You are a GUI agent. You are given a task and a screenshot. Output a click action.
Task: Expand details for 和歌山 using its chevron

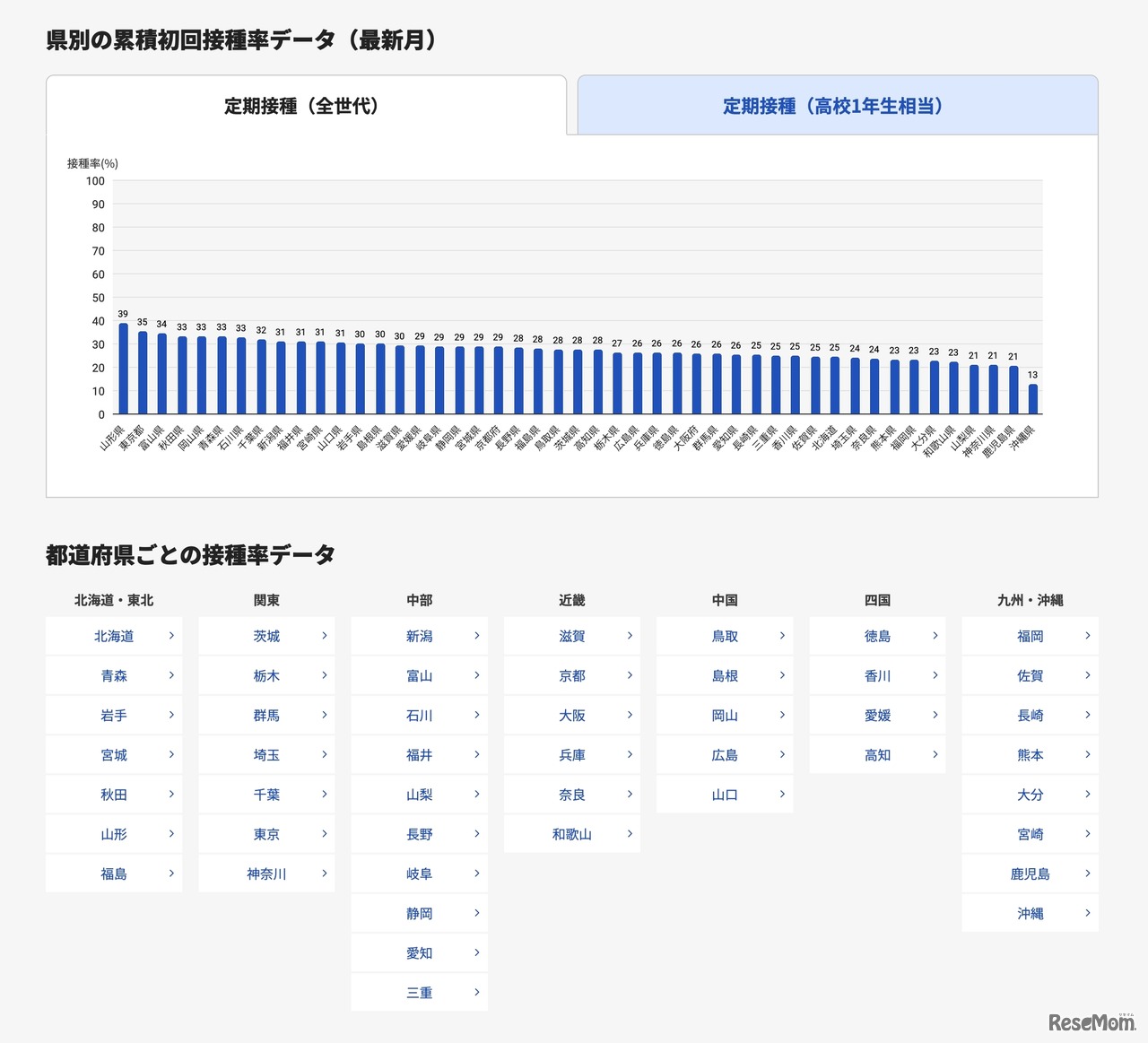coord(630,833)
